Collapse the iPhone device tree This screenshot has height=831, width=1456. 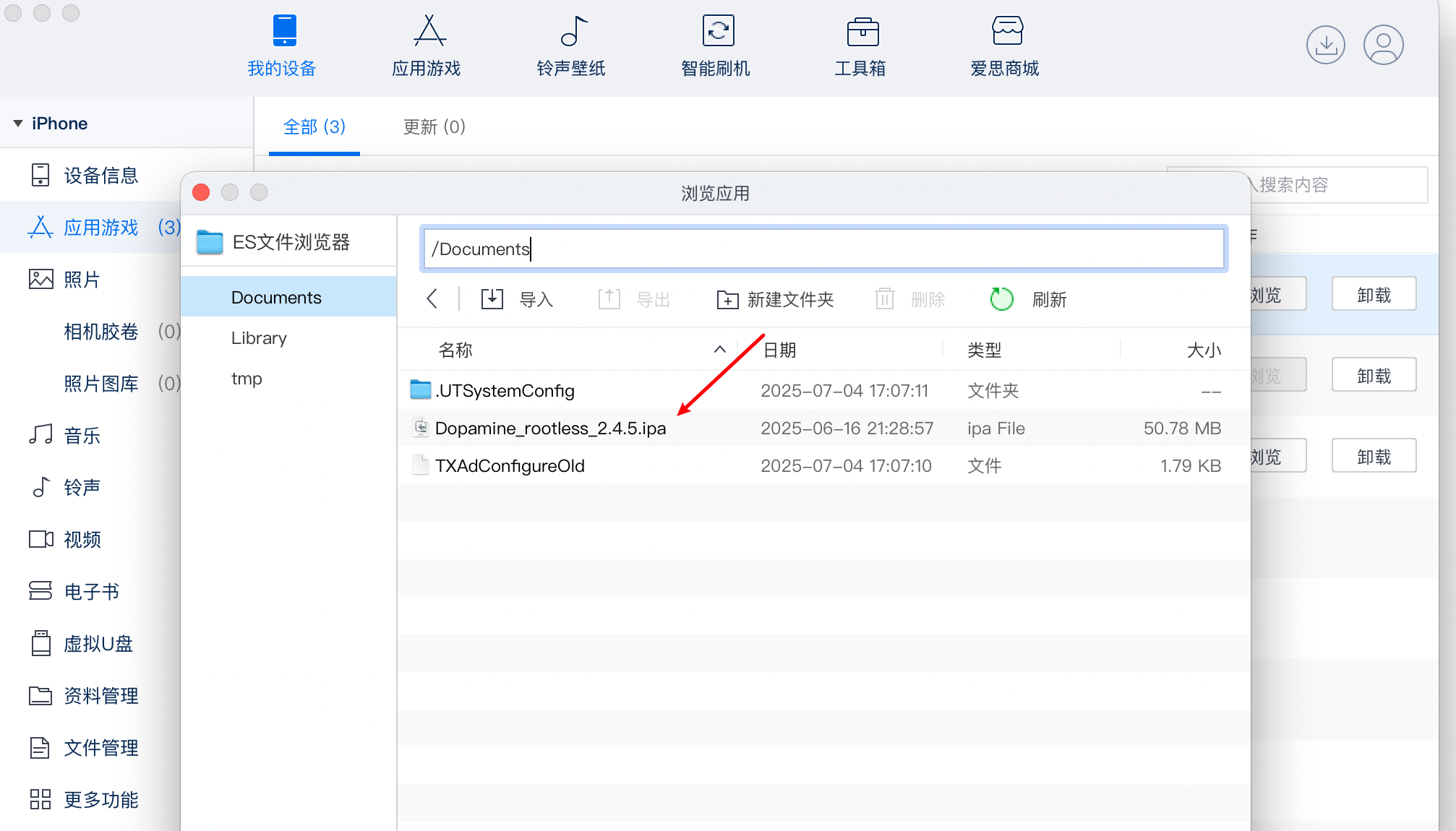[18, 124]
